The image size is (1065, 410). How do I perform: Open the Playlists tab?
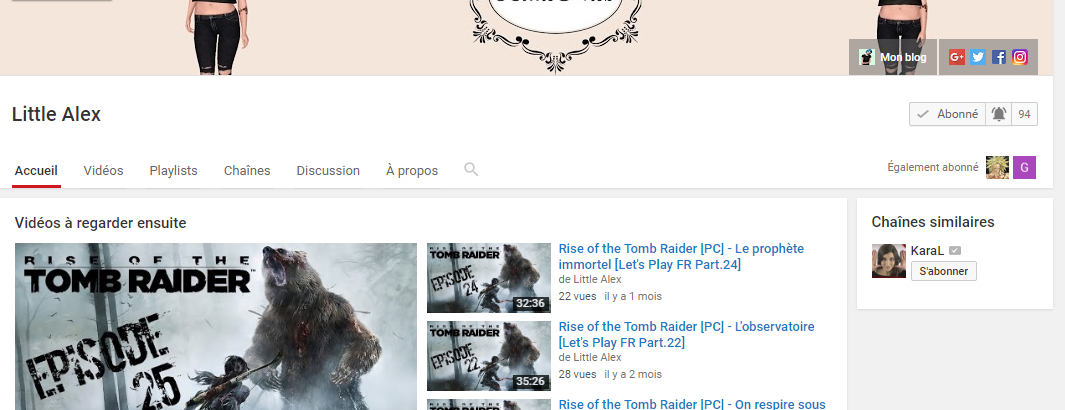[x=173, y=170]
